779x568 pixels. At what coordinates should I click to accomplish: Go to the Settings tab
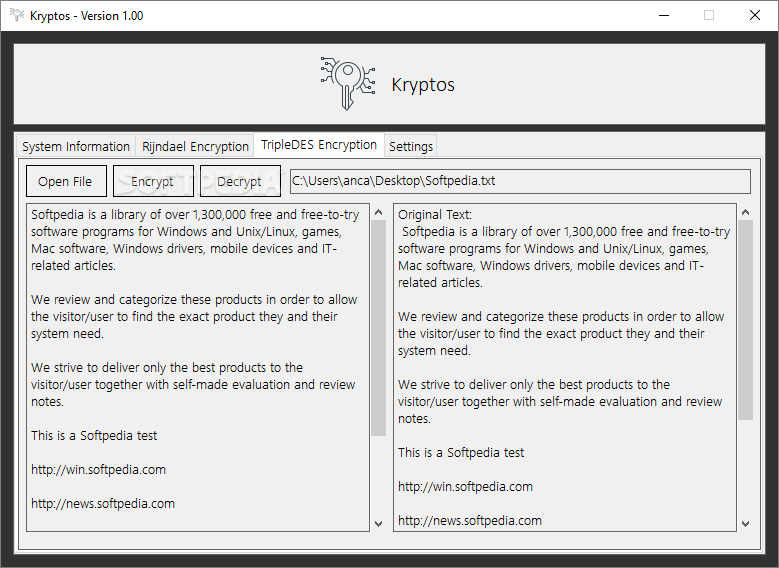411,147
